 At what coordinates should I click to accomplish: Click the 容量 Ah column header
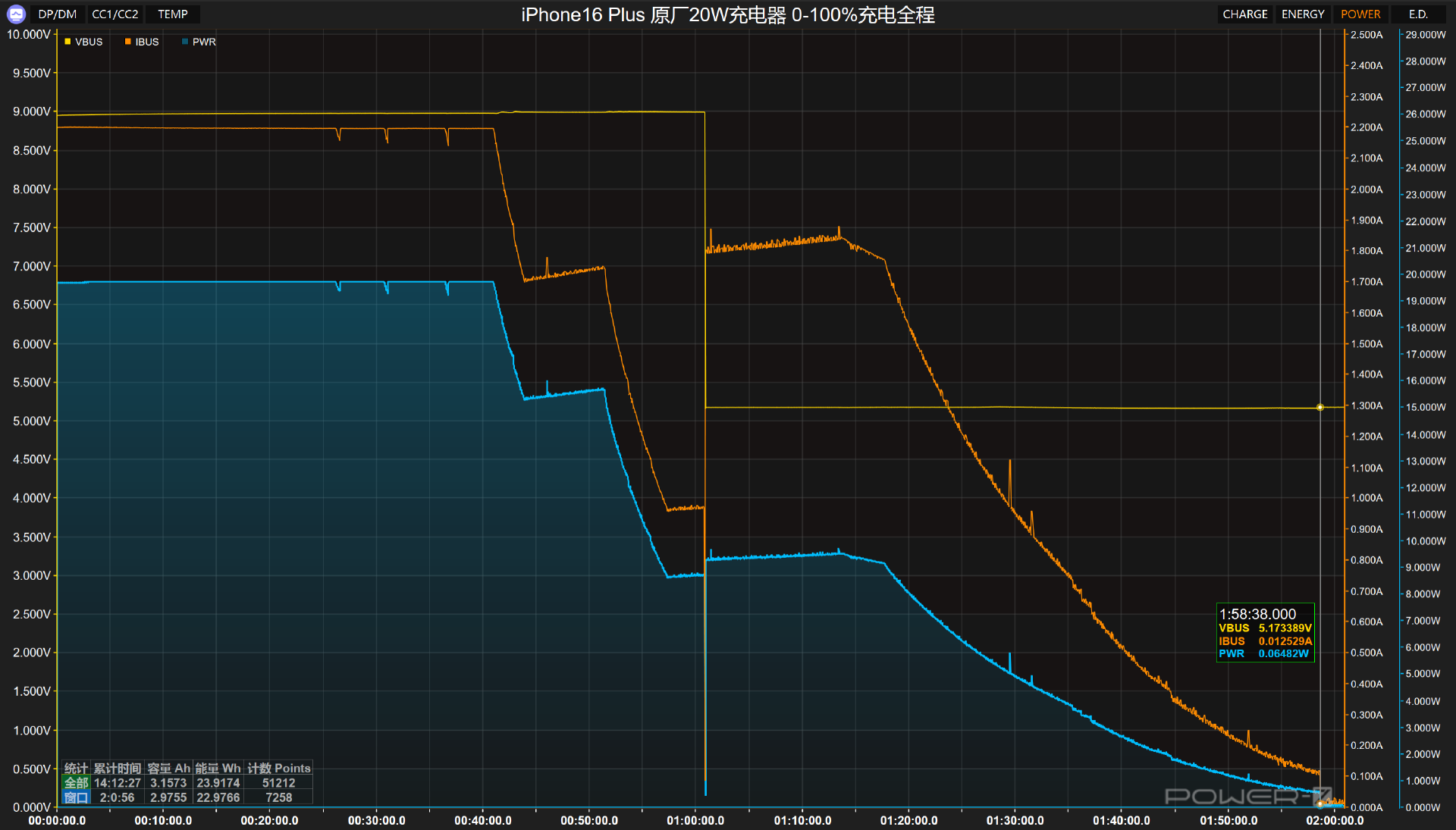[x=168, y=769]
